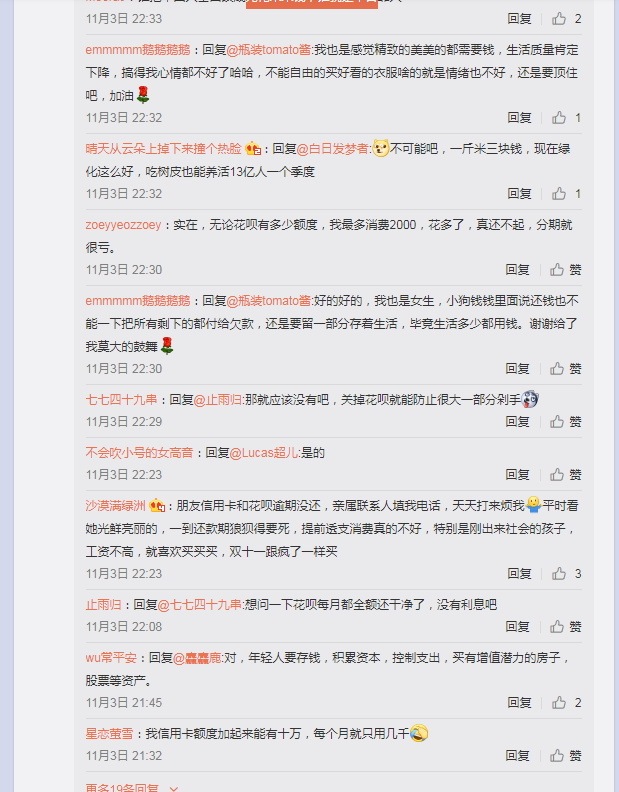
Task: Like 沙漠满绿洲's comment with 3 likes
Action: (566, 574)
